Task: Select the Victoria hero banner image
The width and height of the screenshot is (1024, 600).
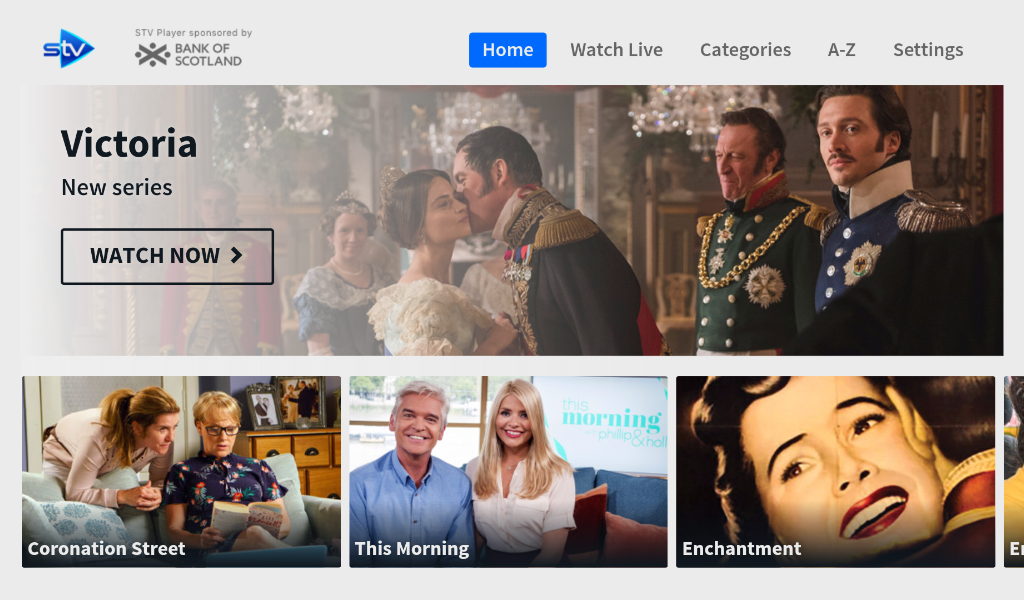Action: click(x=512, y=220)
